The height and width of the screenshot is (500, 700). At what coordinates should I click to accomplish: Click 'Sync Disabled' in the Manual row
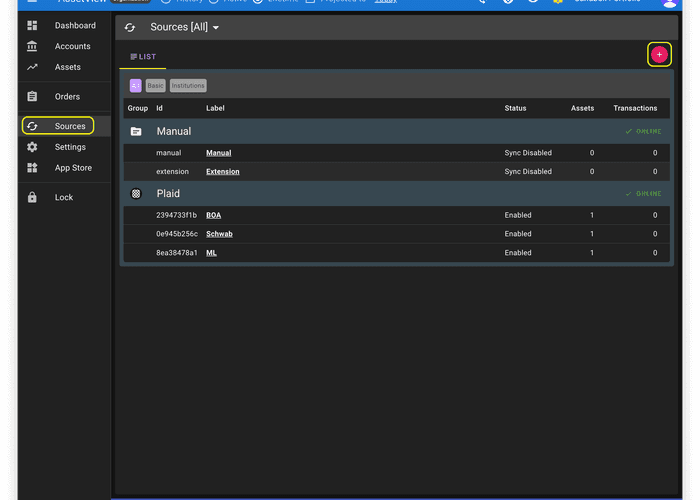click(x=528, y=153)
